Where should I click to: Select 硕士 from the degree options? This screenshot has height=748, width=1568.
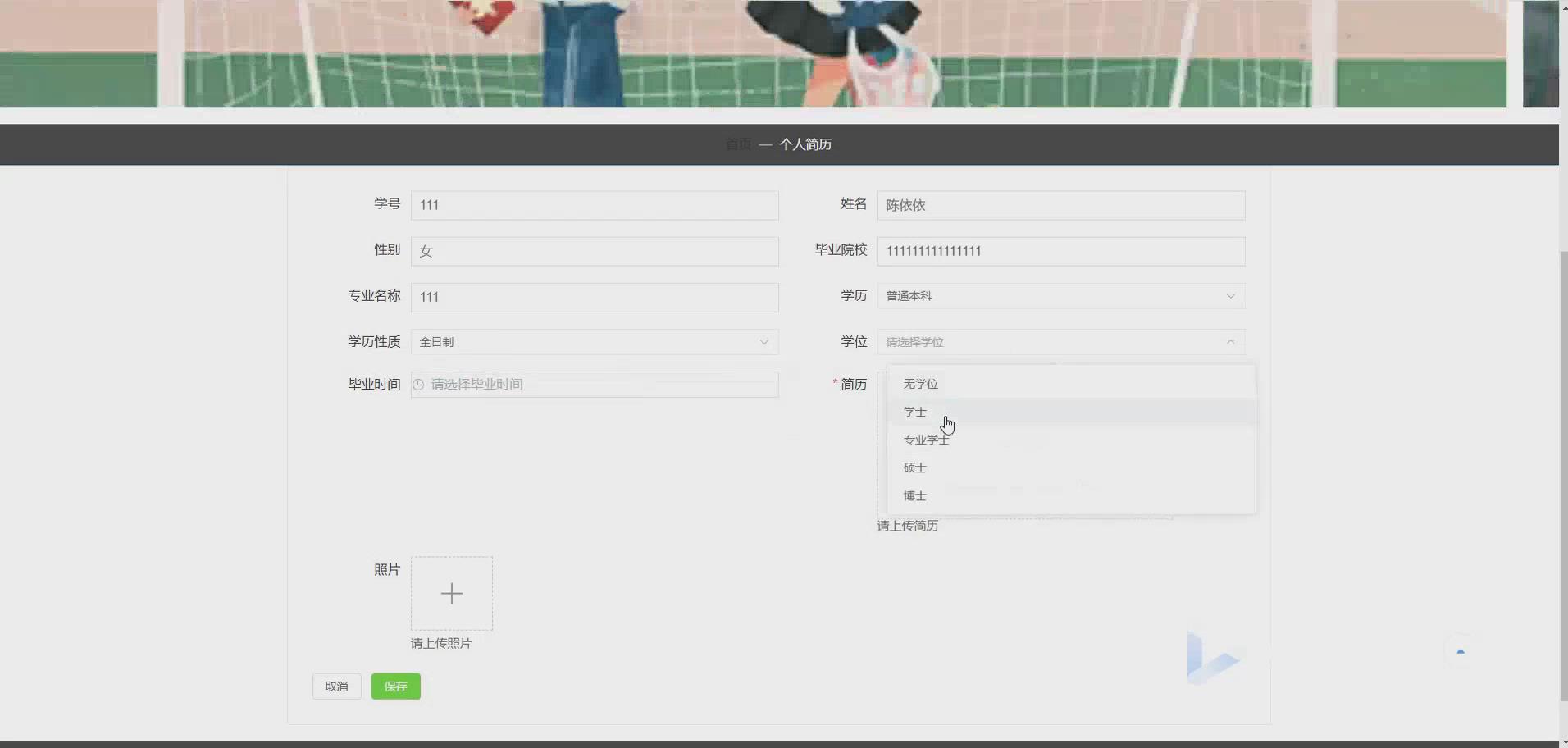coord(914,467)
